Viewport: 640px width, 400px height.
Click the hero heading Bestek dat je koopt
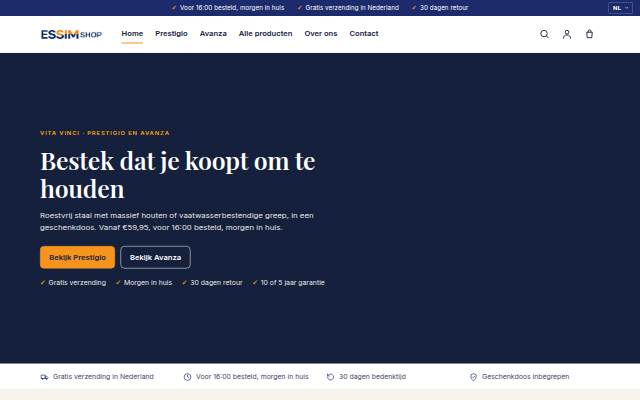click(178, 175)
